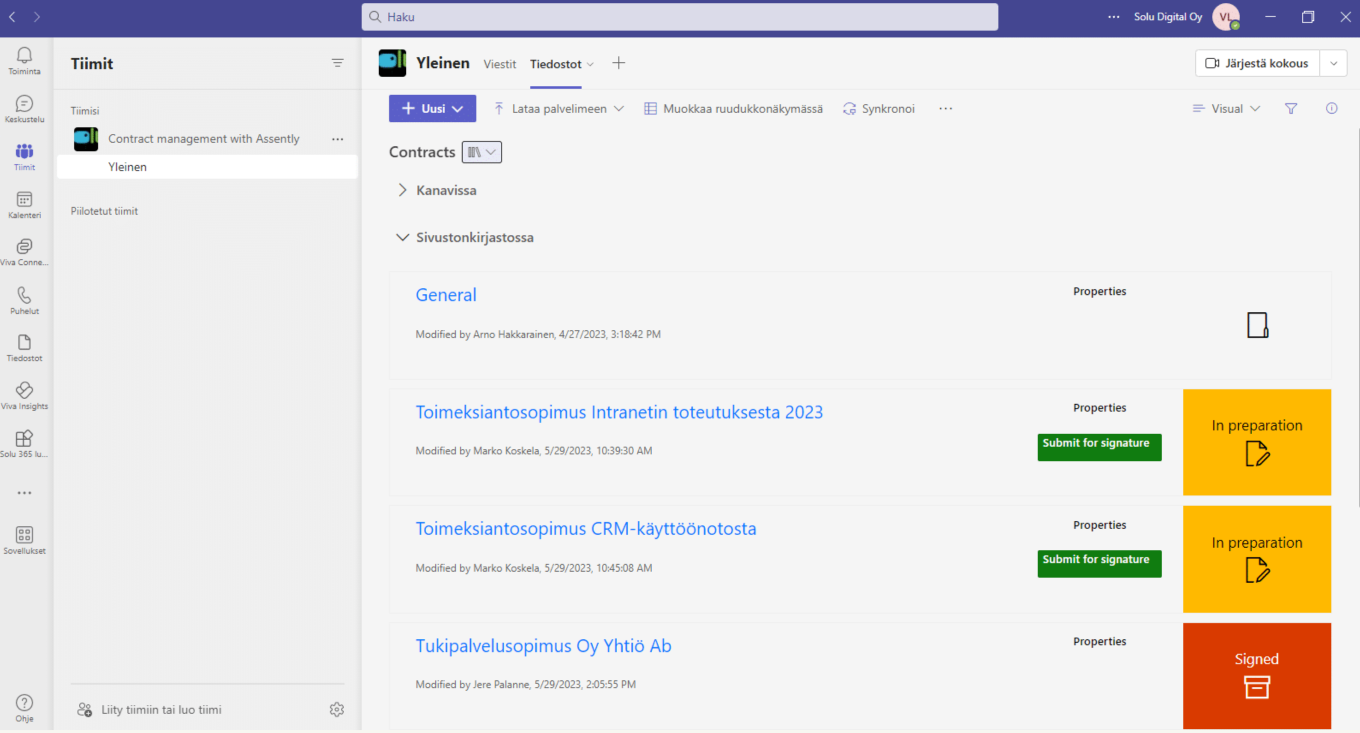The image size is (1360, 733).
Task: Open Tukipalvelusopimus Oy Yhtiö Ab link
Action: pos(543,646)
